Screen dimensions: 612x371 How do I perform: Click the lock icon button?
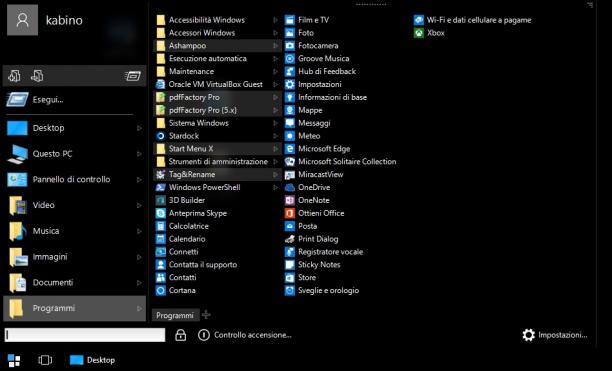click(180, 335)
